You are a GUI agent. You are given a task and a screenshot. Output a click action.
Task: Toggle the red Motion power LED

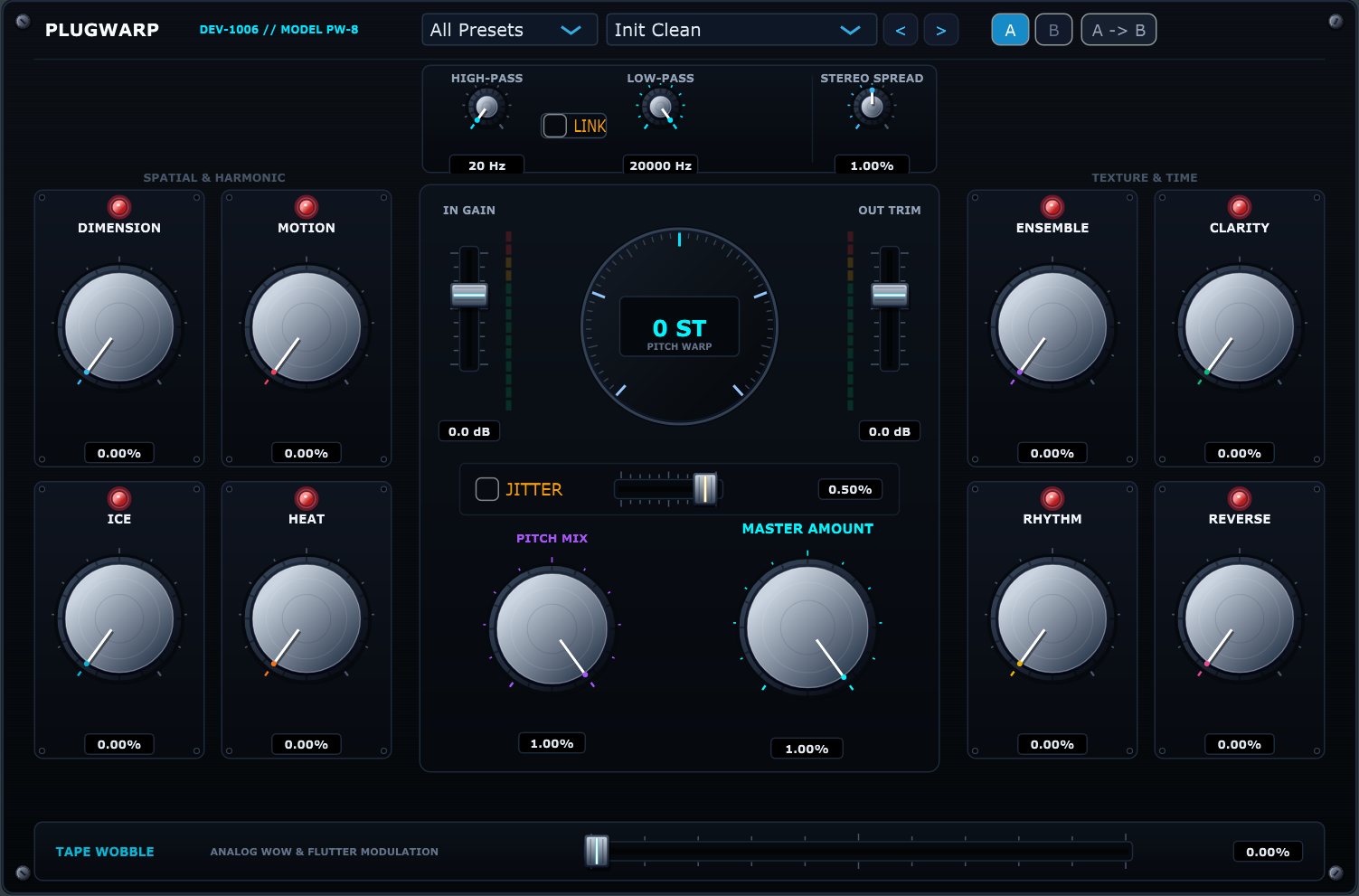[307, 207]
